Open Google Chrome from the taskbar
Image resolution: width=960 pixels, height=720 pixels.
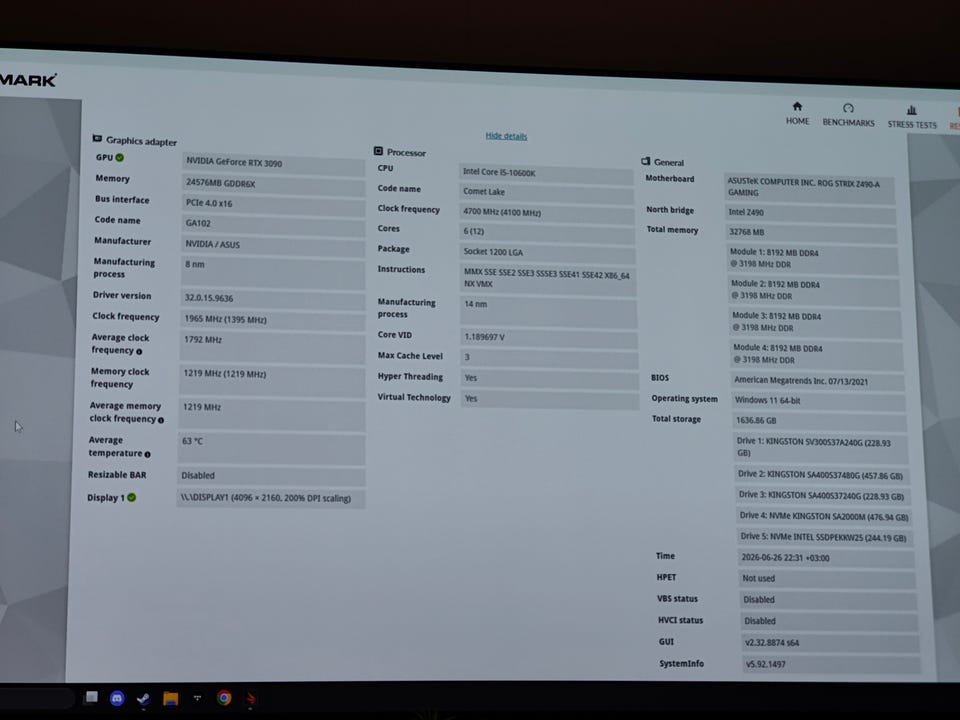tap(224, 697)
